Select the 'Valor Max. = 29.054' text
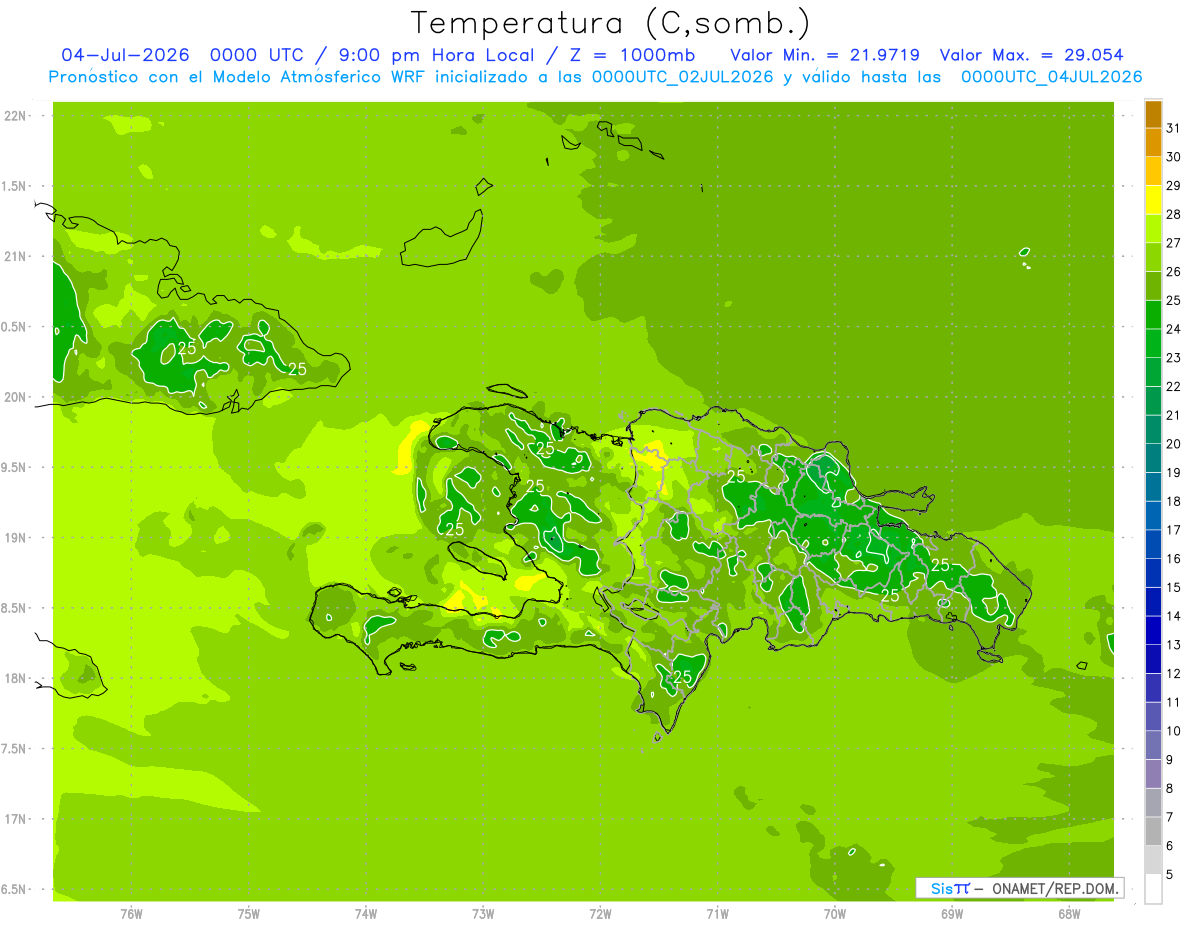This screenshot has height=927, width=1200. tap(1031, 55)
